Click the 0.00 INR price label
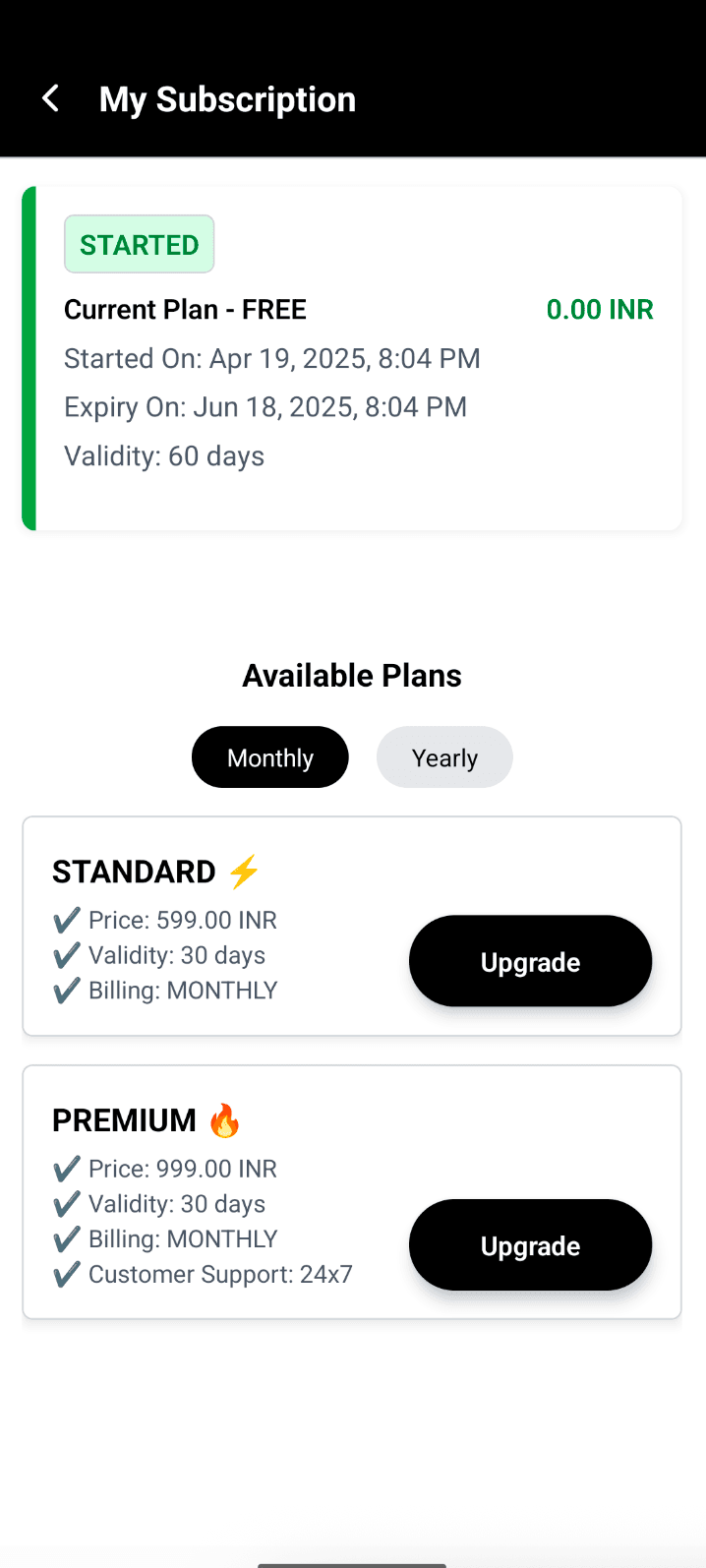This screenshot has width=706, height=1568. tap(600, 309)
